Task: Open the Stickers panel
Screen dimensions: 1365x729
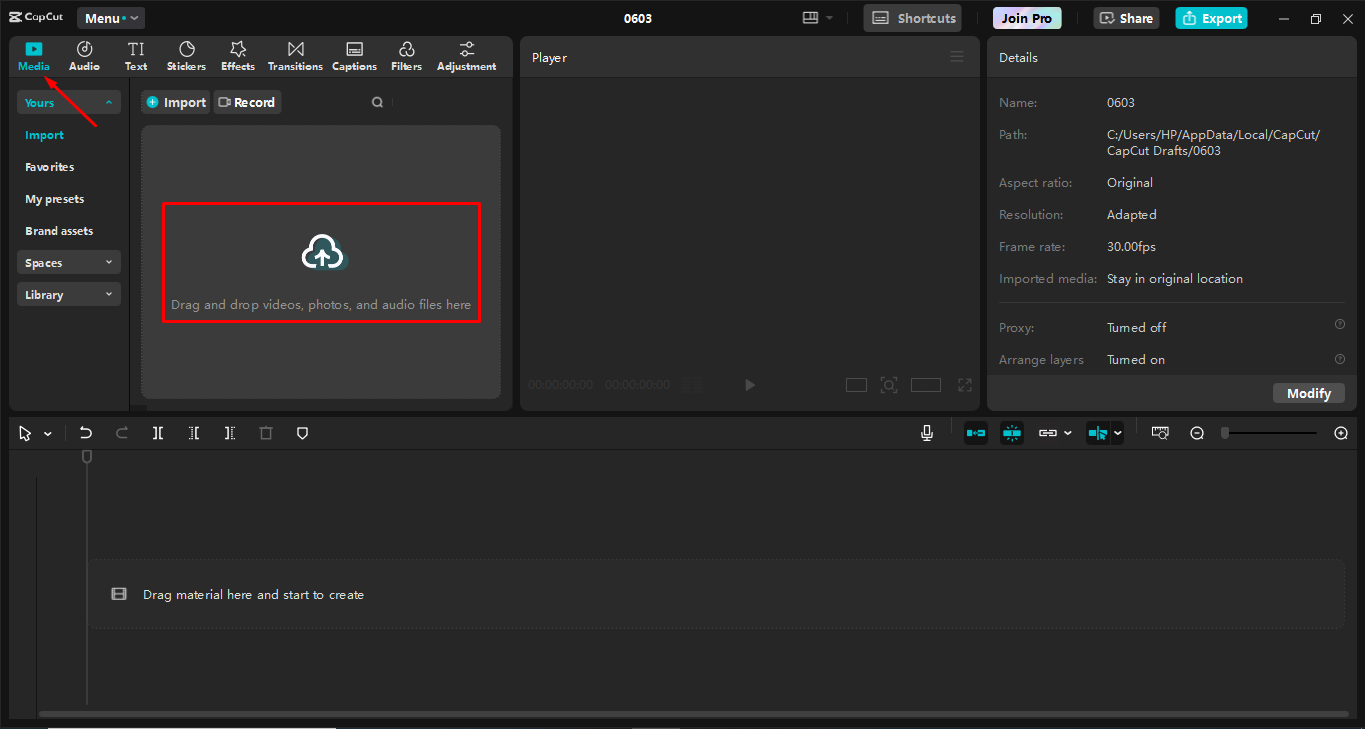Action: pos(186,55)
